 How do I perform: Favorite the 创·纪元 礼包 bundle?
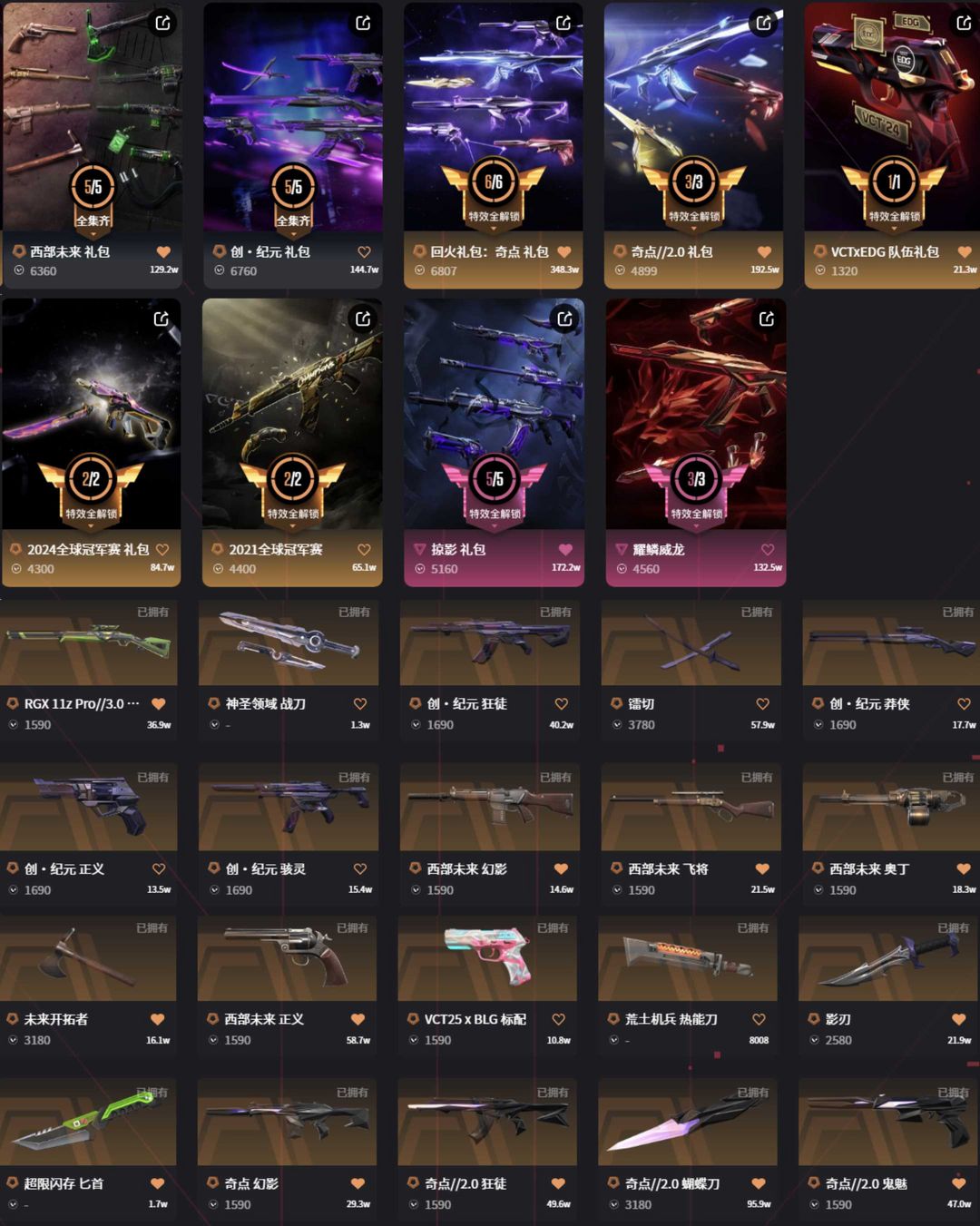[364, 252]
